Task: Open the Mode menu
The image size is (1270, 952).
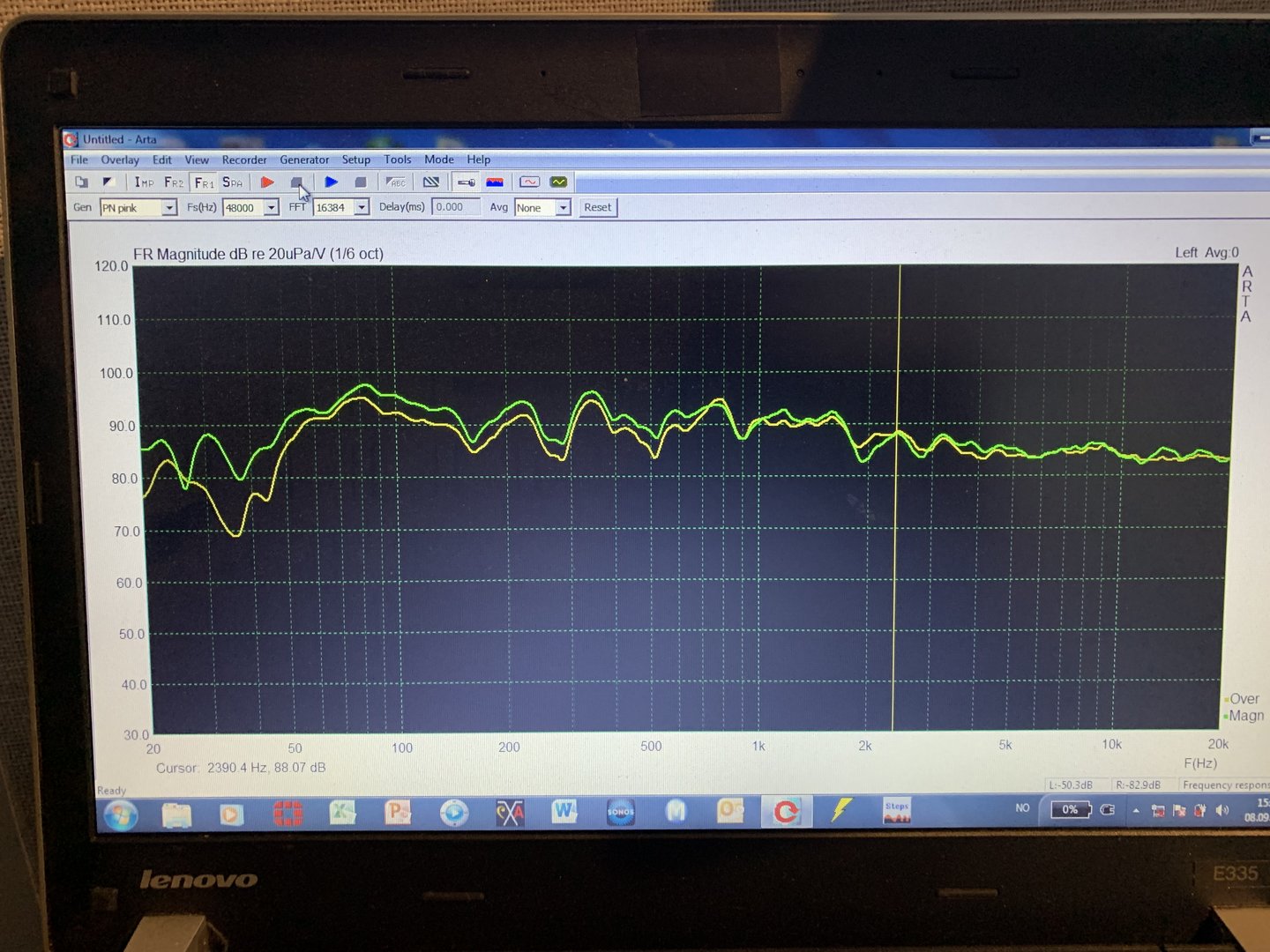Action: point(439,160)
